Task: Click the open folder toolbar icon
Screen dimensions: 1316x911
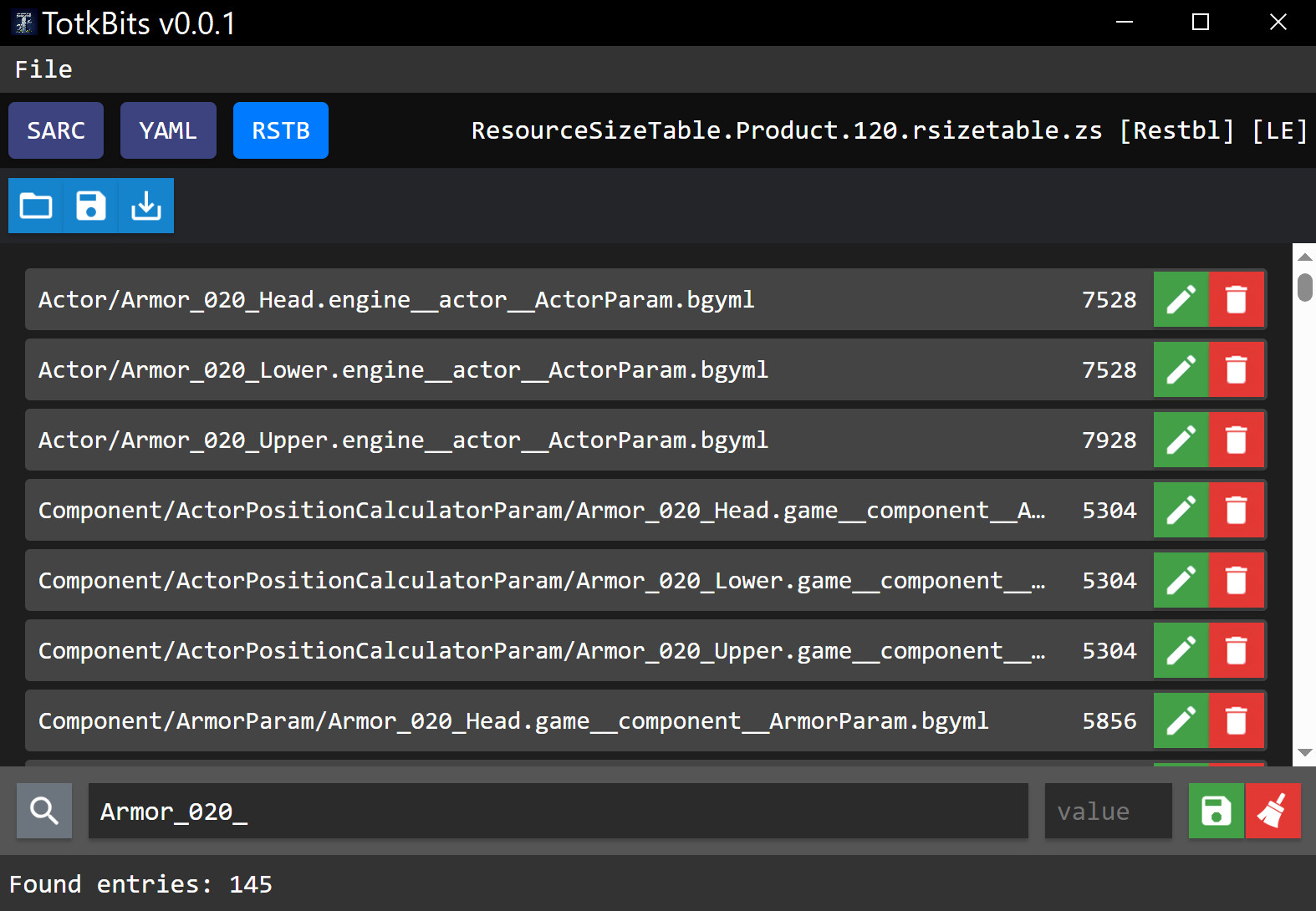Action: pyautogui.click(x=36, y=206)
